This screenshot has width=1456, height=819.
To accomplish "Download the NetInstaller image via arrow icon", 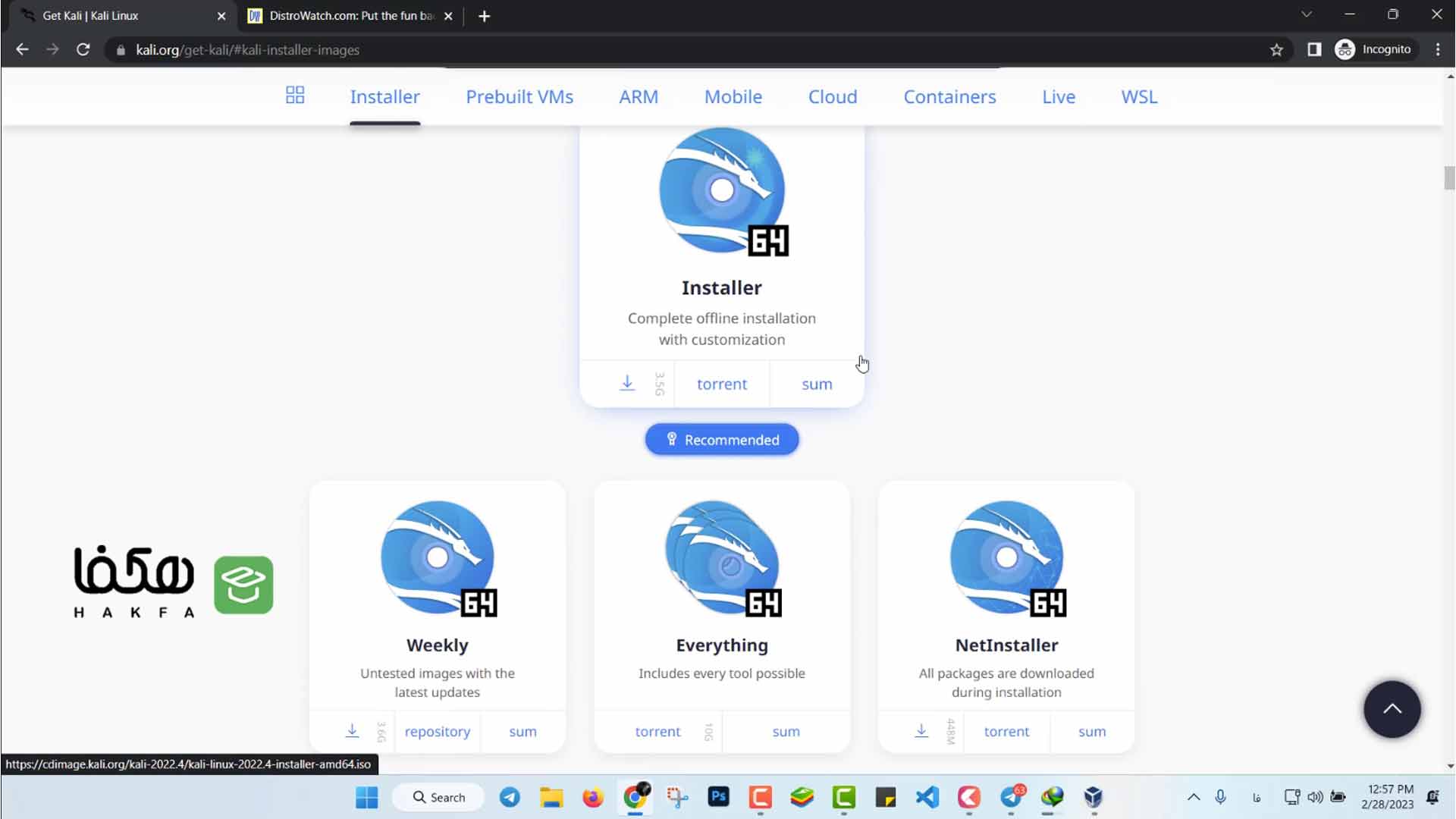I will pos(921,731).
